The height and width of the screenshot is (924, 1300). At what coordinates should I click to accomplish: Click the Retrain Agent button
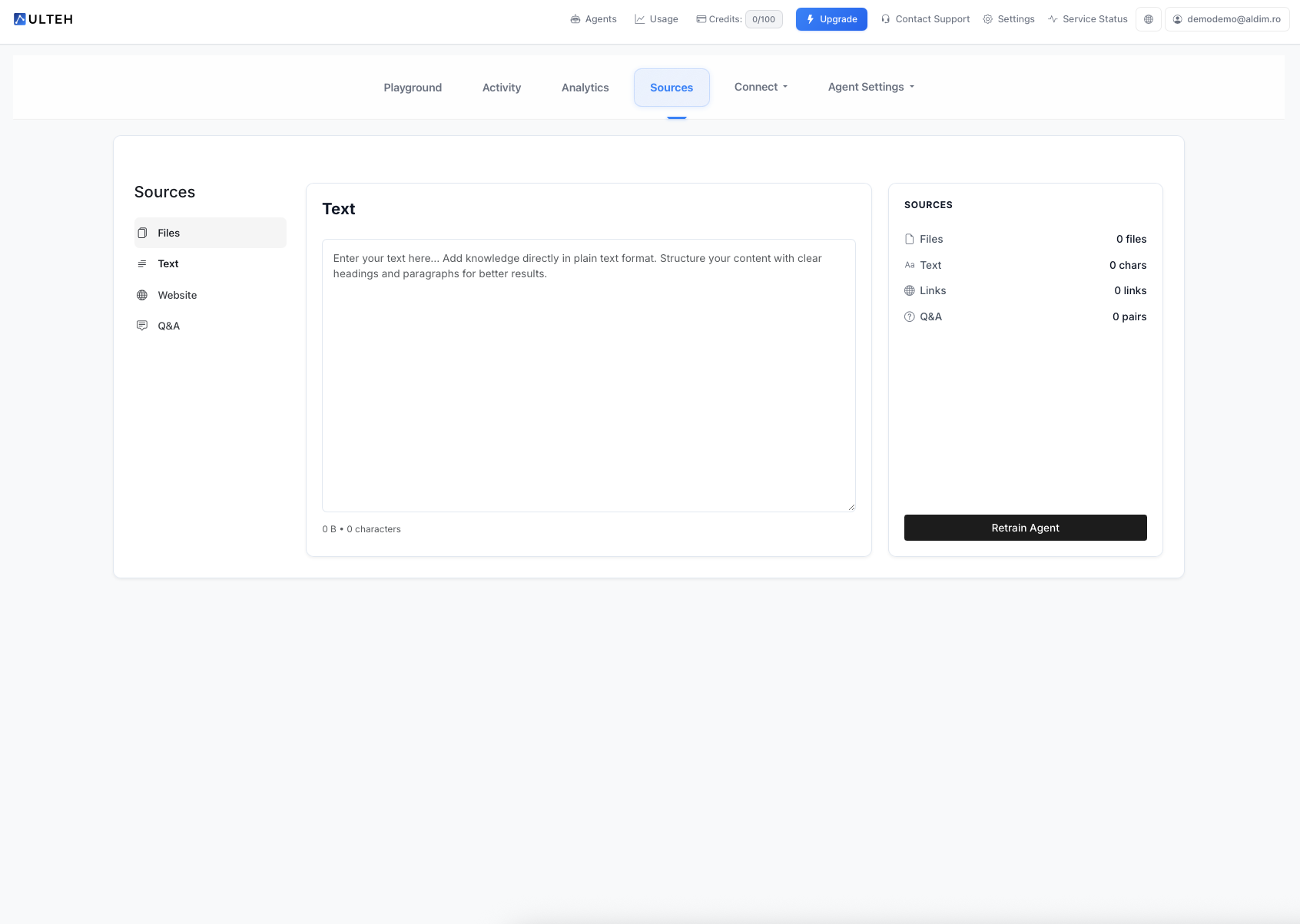1025,528
